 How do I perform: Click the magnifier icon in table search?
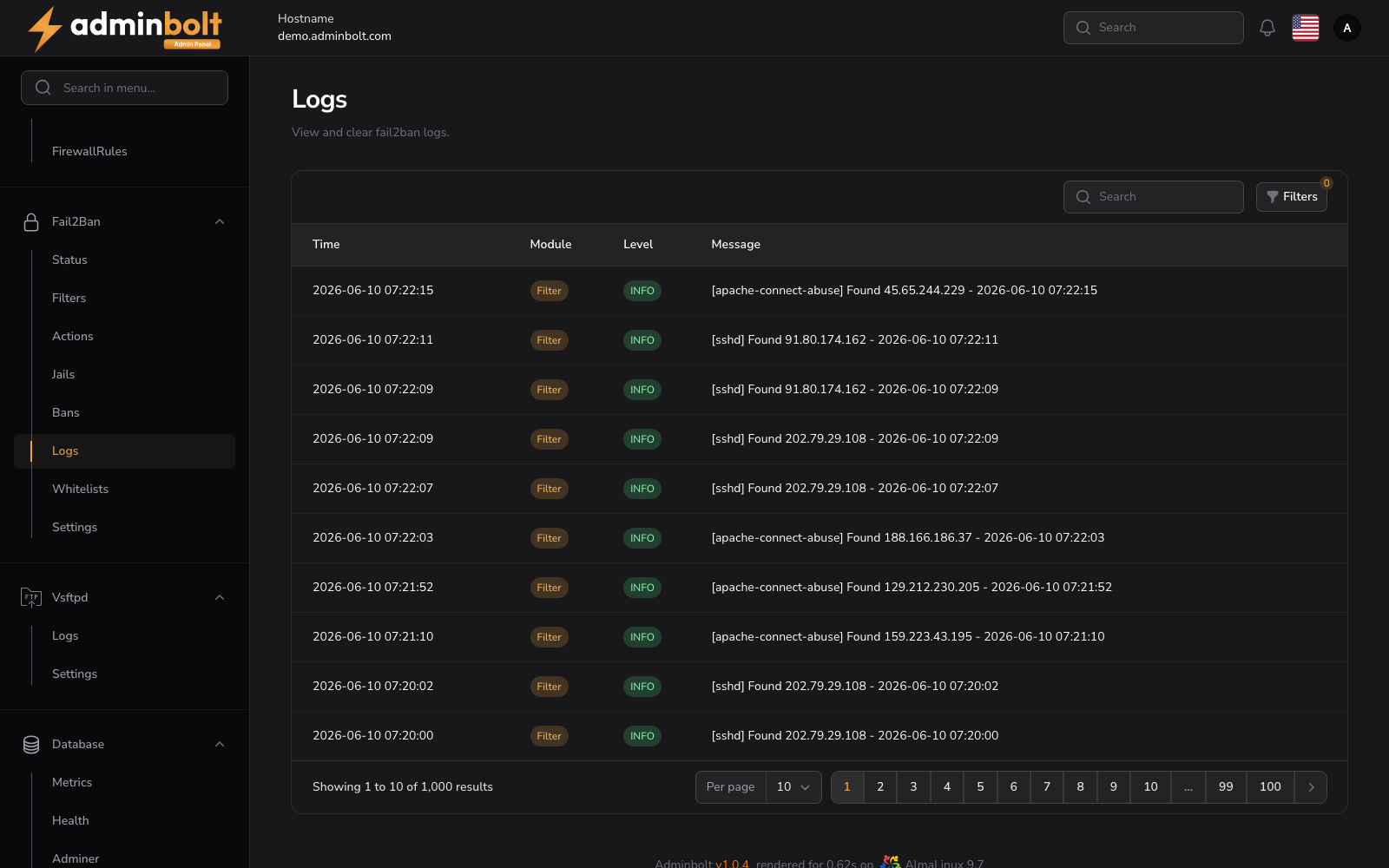[1083, 197]
